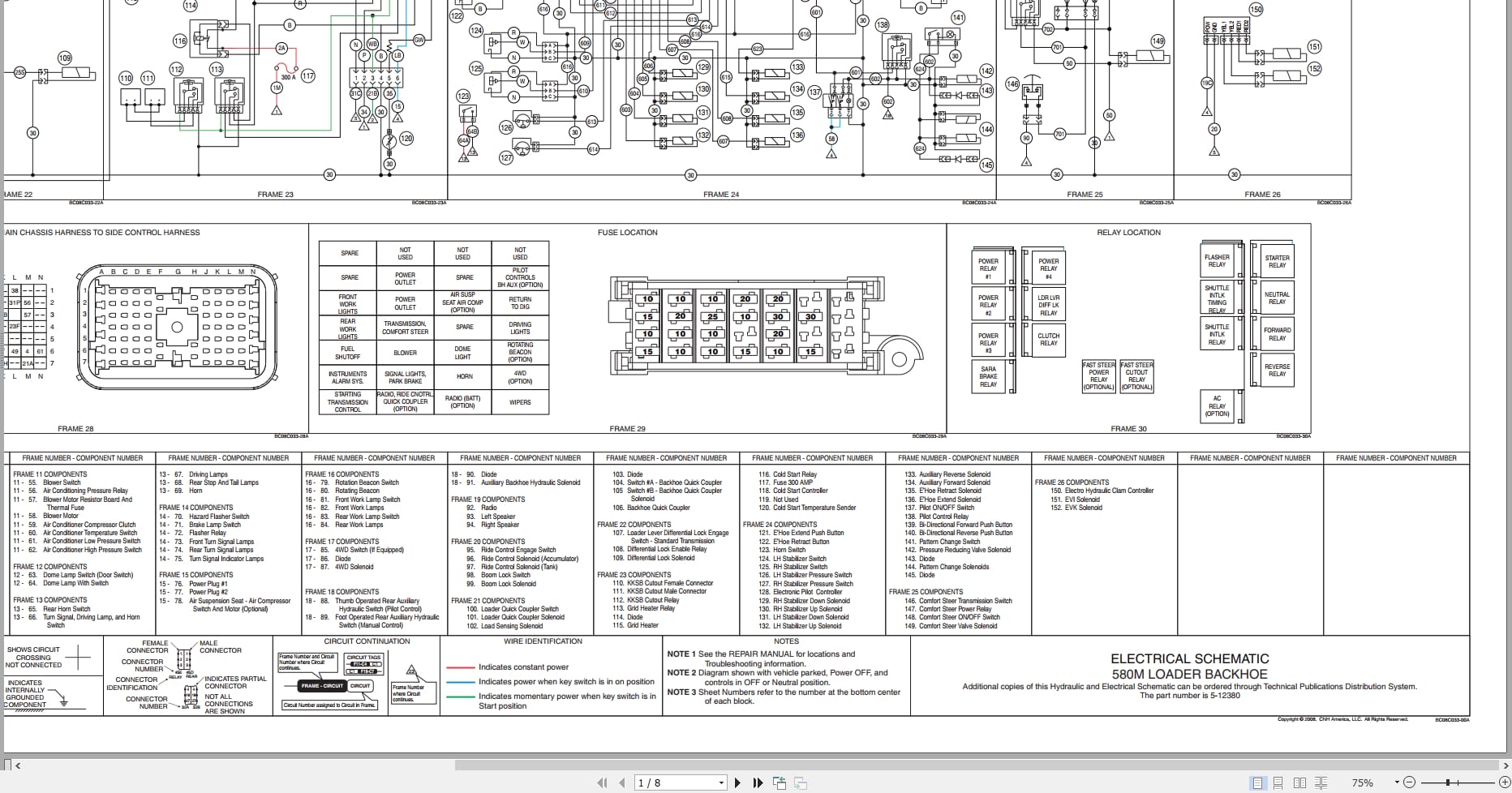Click the horizontal scrollbar left arrow
Viewport: 1512px width, 793px height.
pyautogui.click(x=18, y=765)
